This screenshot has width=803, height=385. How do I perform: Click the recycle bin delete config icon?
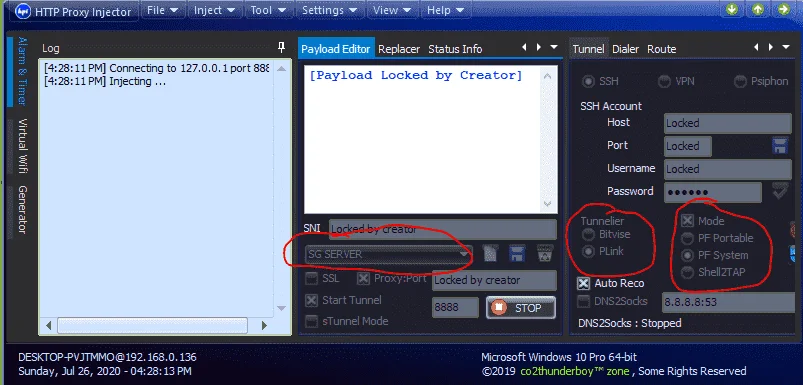545,253
